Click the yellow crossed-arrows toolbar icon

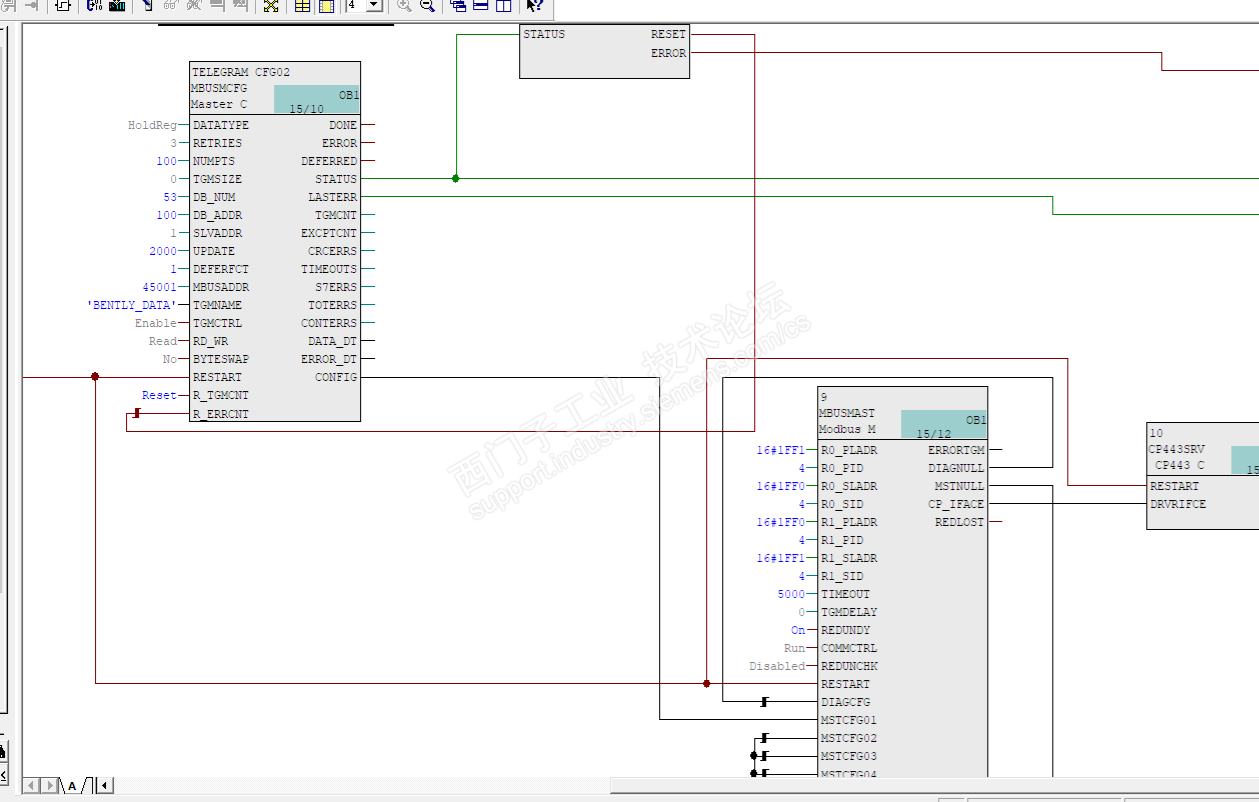(x=271, y=5)
